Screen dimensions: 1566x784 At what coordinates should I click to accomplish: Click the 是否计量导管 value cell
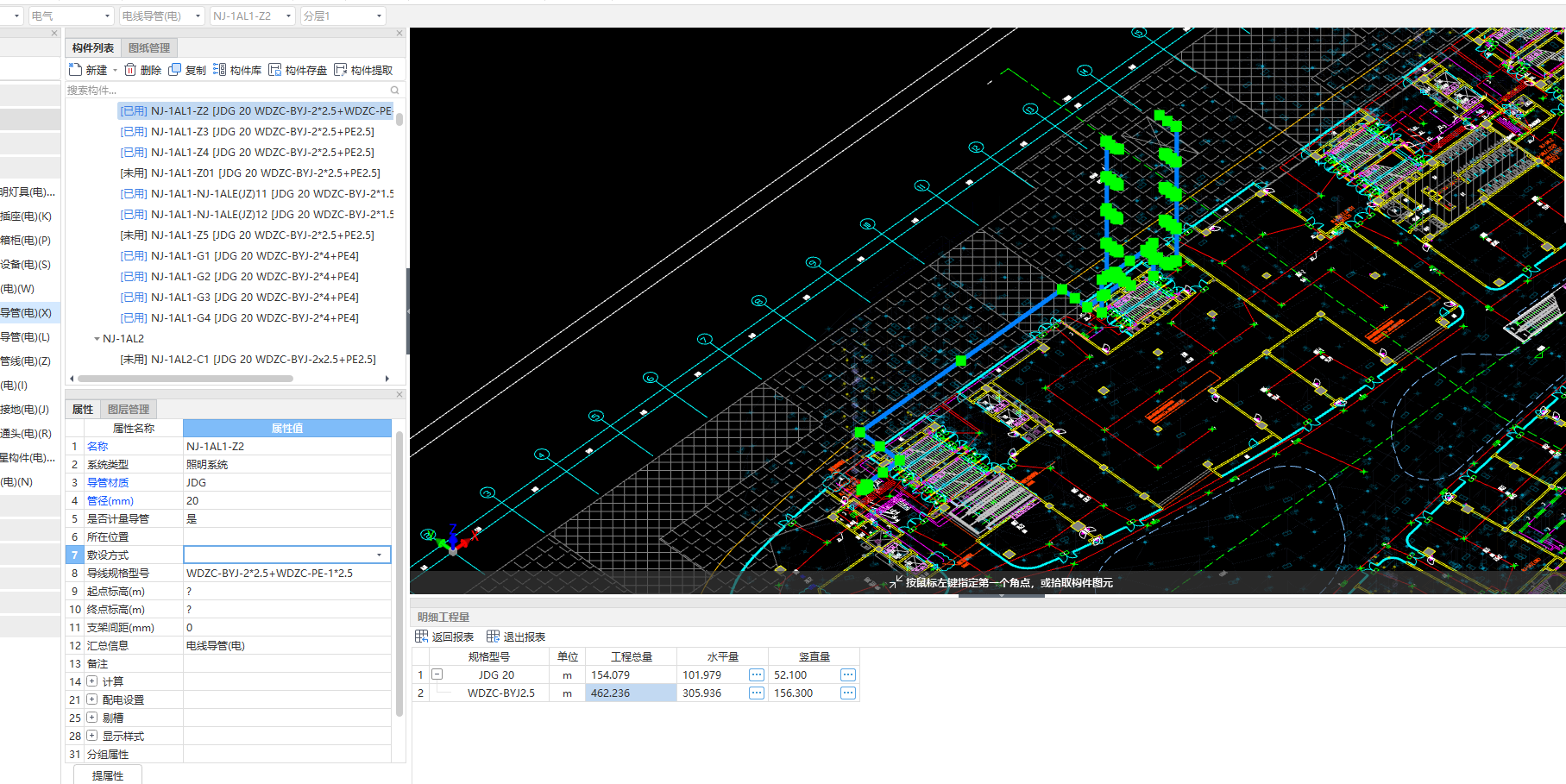click(x=287, y=518)
